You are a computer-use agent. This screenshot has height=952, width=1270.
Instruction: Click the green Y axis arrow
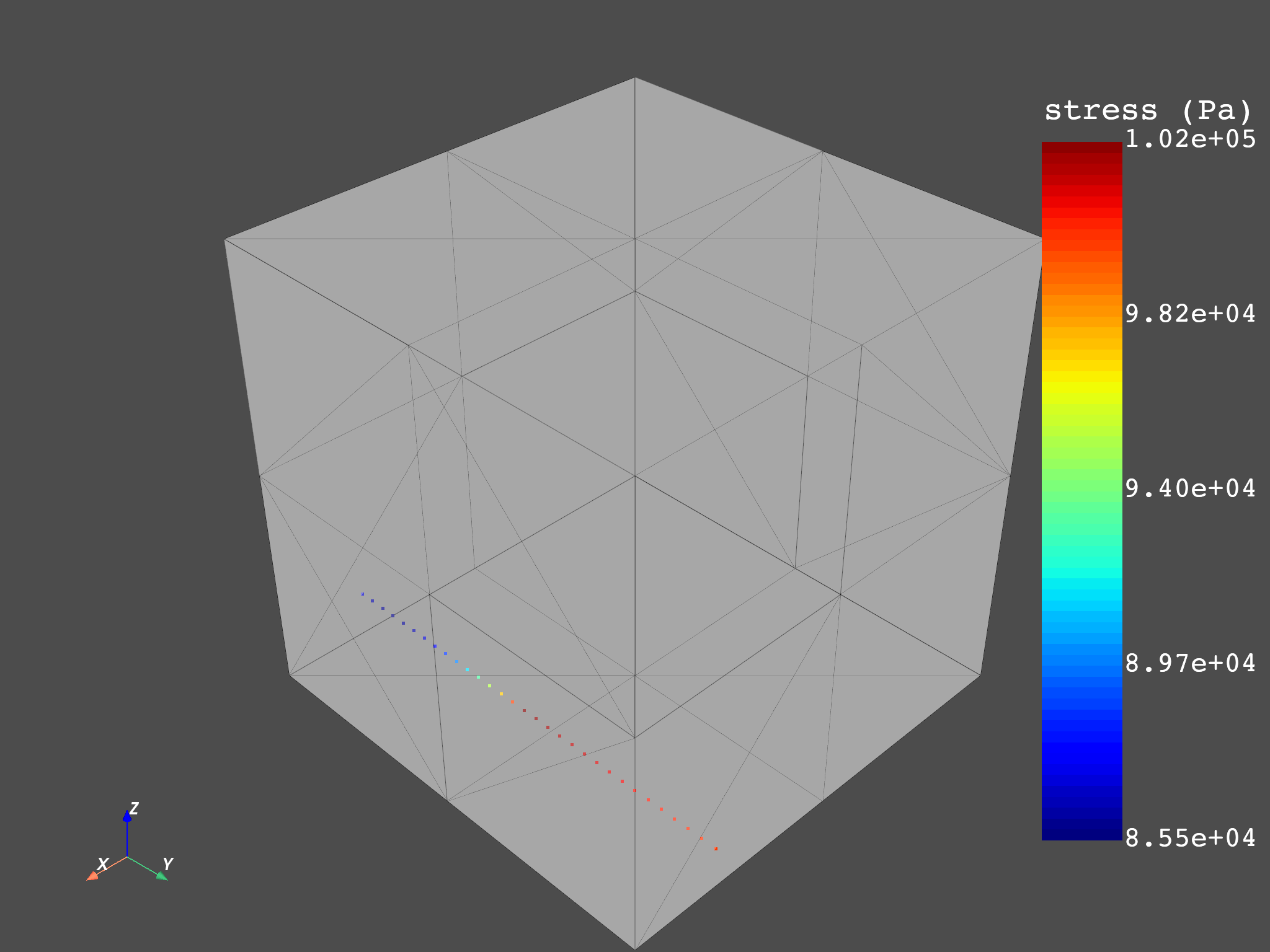pyautogui.click(x=148, y=868)
